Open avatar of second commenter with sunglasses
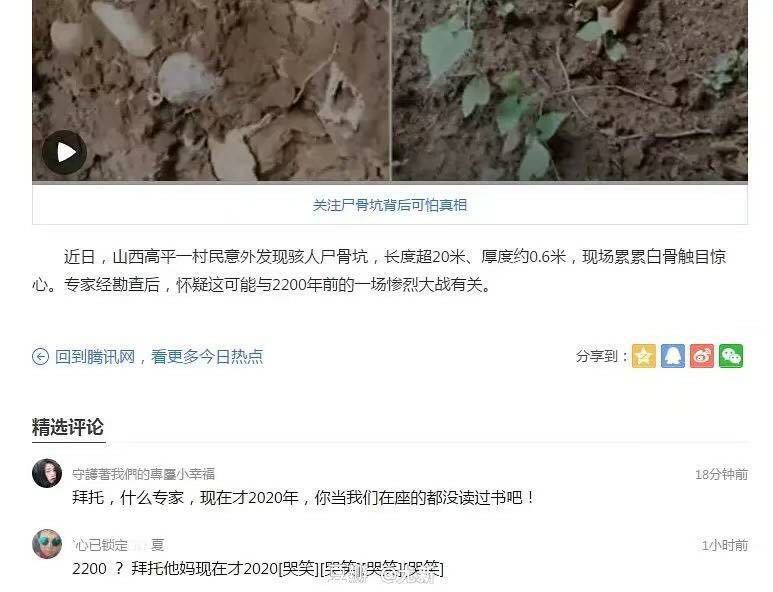Image resolution: width=773 pixels, height=592 pixels. [x=47, y=544]
